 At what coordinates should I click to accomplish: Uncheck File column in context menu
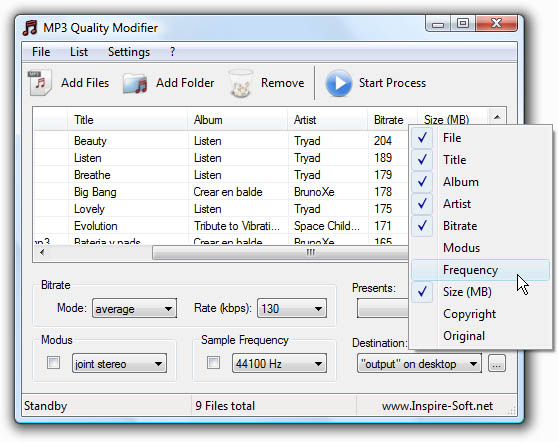(x=422, y=138)
